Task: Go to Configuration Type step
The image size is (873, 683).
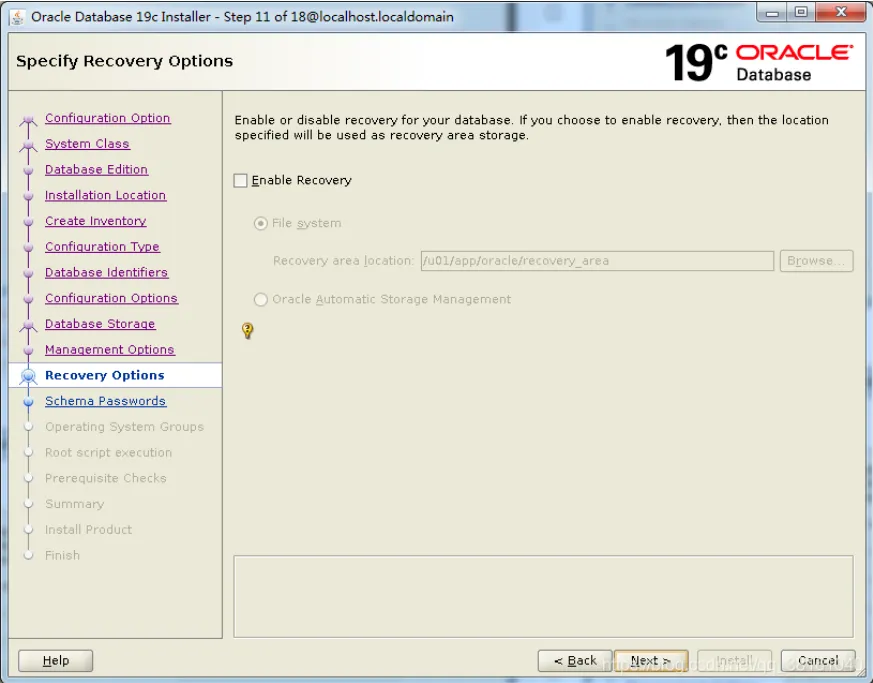Action: (x=102, y=247)
